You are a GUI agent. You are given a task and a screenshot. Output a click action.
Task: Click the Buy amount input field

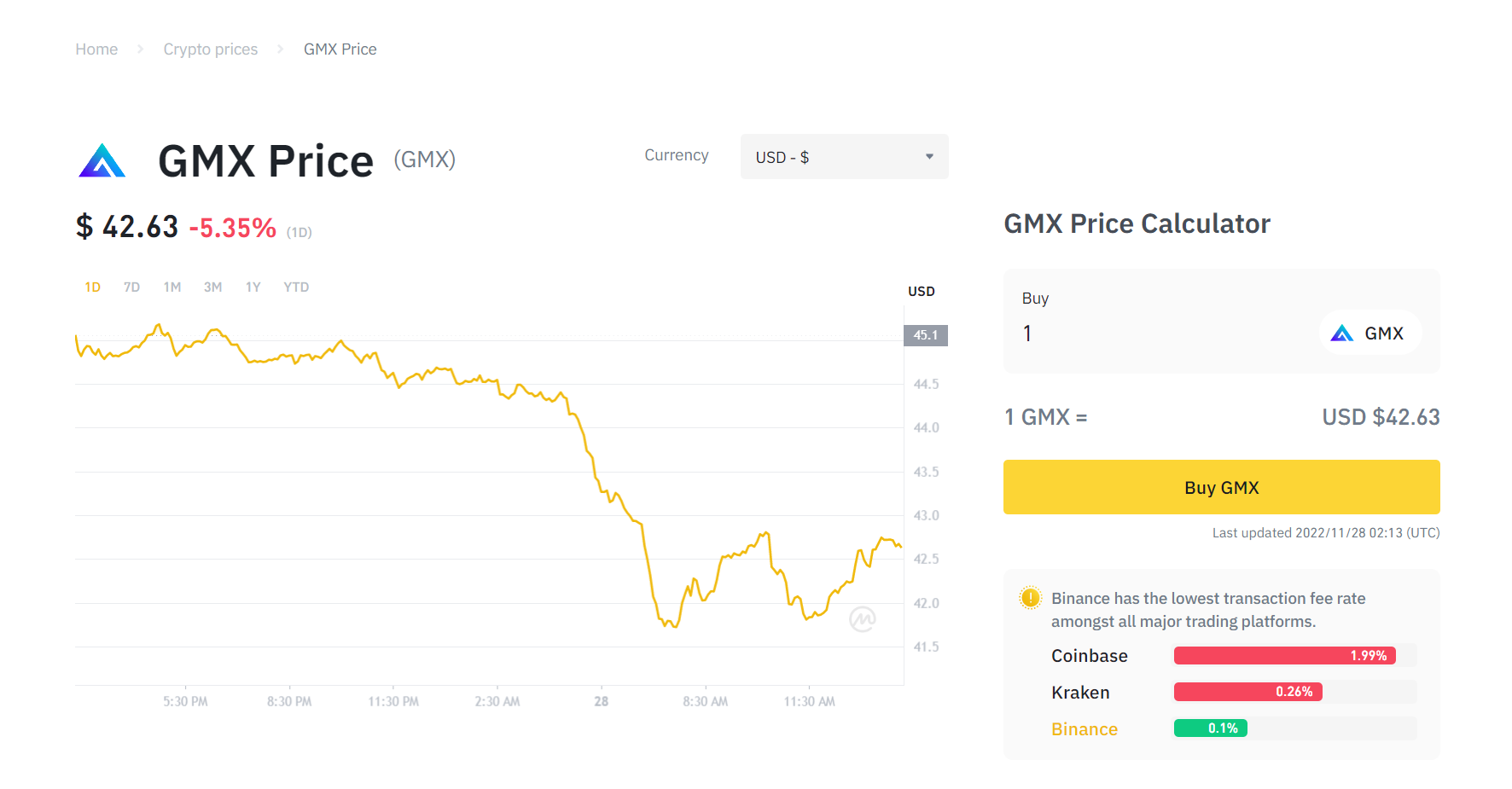coord(1160,334)
